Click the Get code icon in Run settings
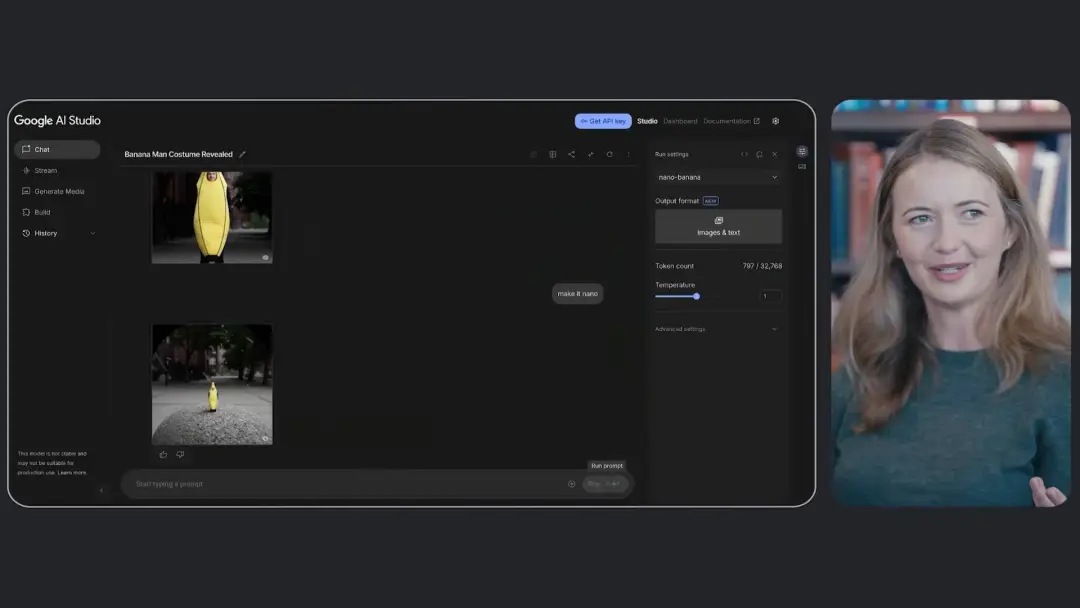 pos(744,154)
